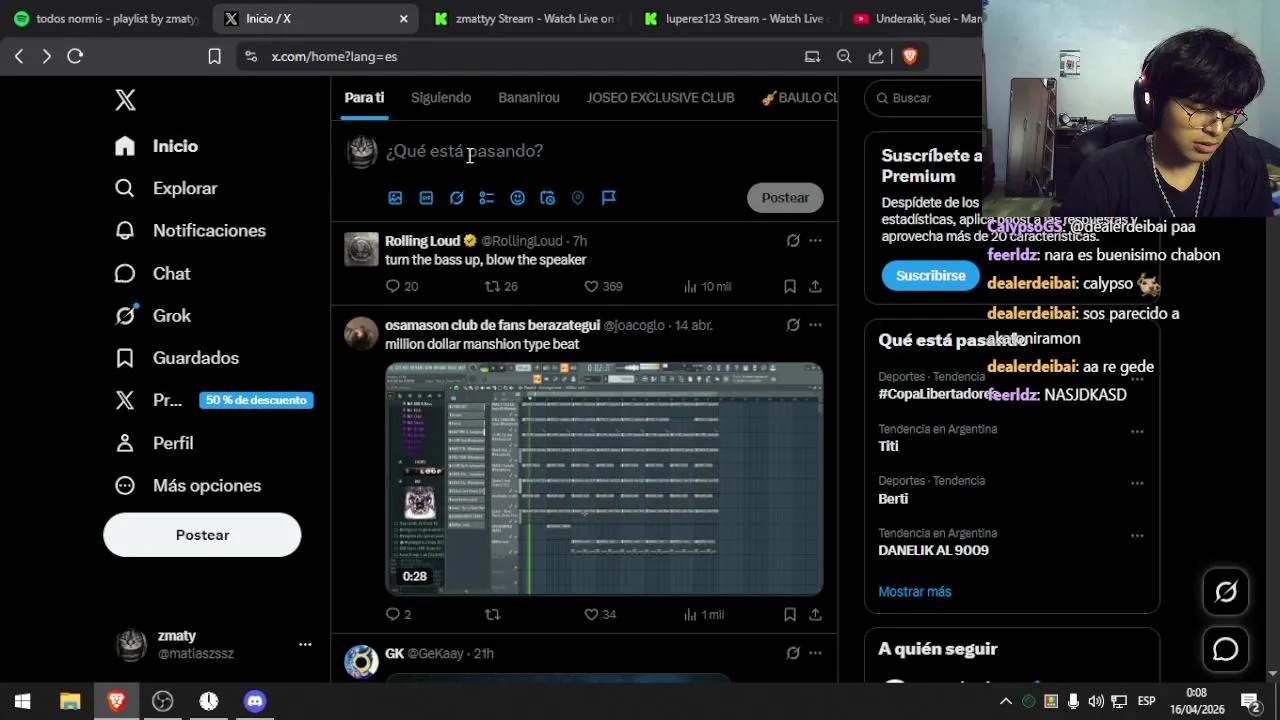1280x720 pixels.
Task: Open Explorar in sidebar
Action: coord(166,188)
